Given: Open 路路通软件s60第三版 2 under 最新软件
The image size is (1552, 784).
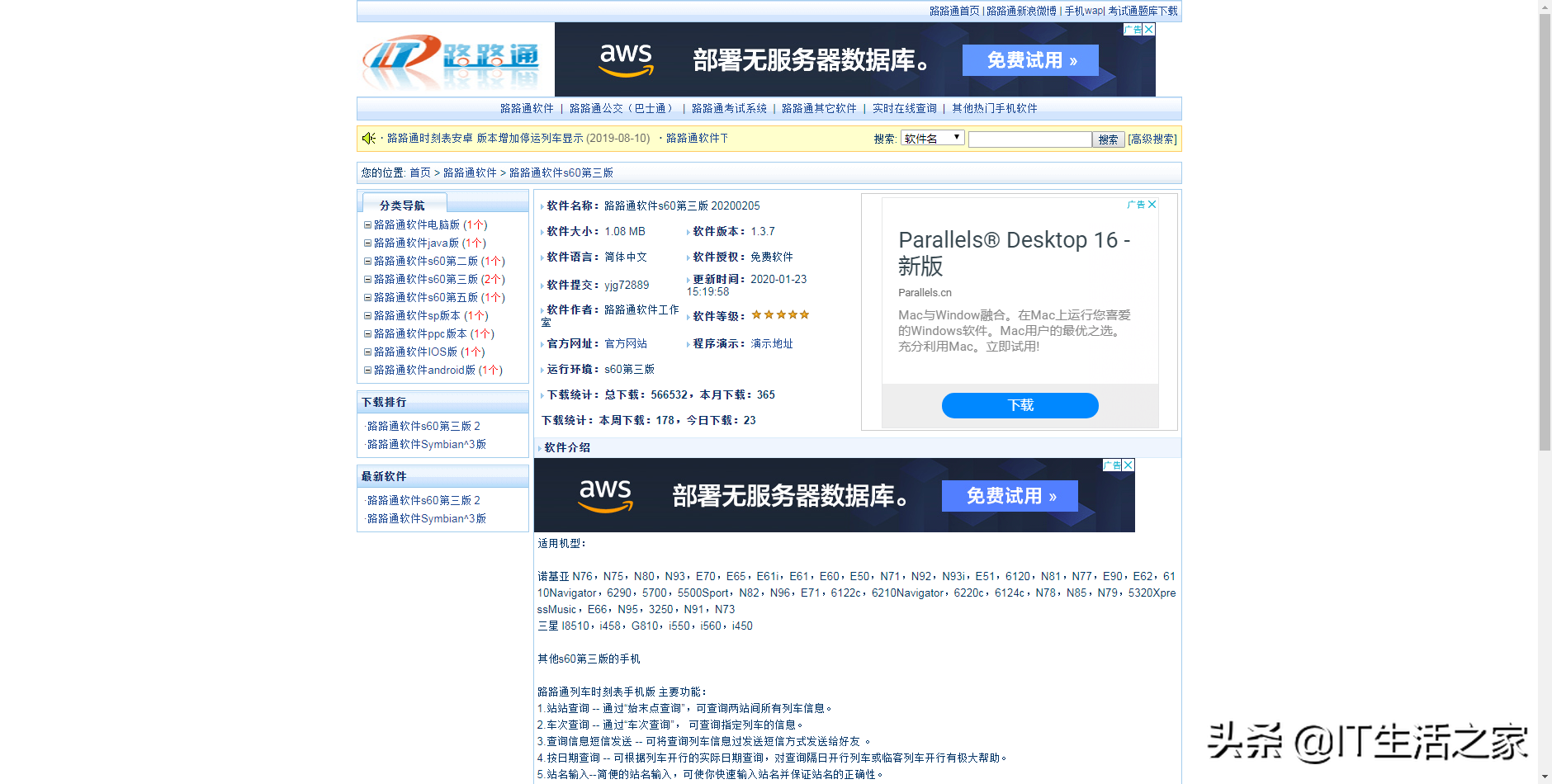Looking at the screenshot, I should click(x=423, y=500).
